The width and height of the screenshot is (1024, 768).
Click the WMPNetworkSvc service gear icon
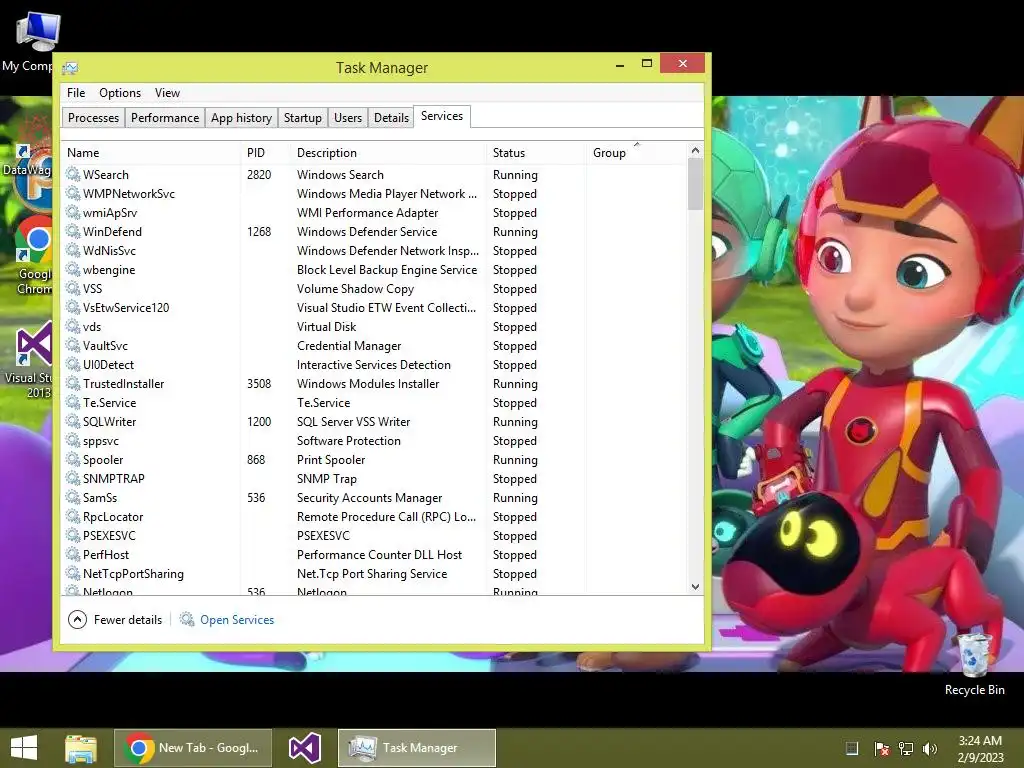coord(72,193)
